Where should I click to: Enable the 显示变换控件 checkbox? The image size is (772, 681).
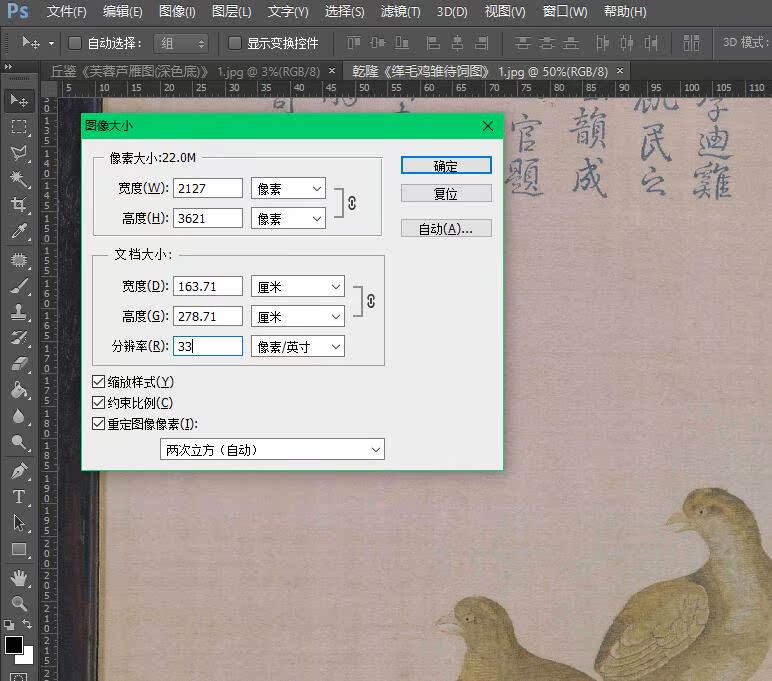pyautogui.click(x=235, y=43)
